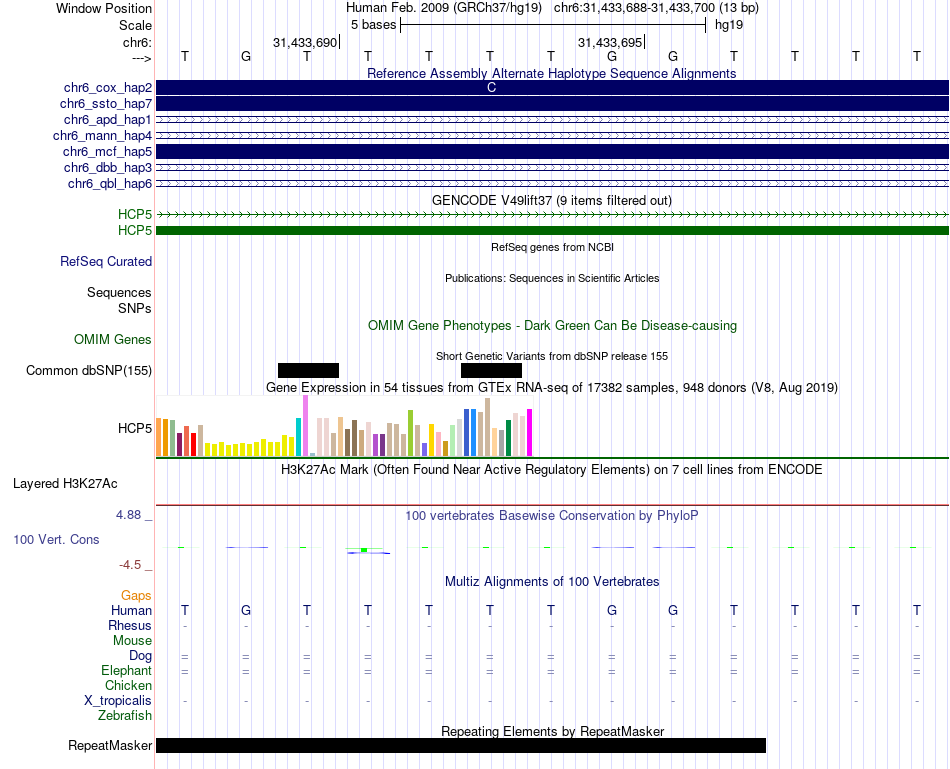This screenshot has width=950, height=769.
Task: Select the Rhesus alignment row label
Action: coord(130,625)
